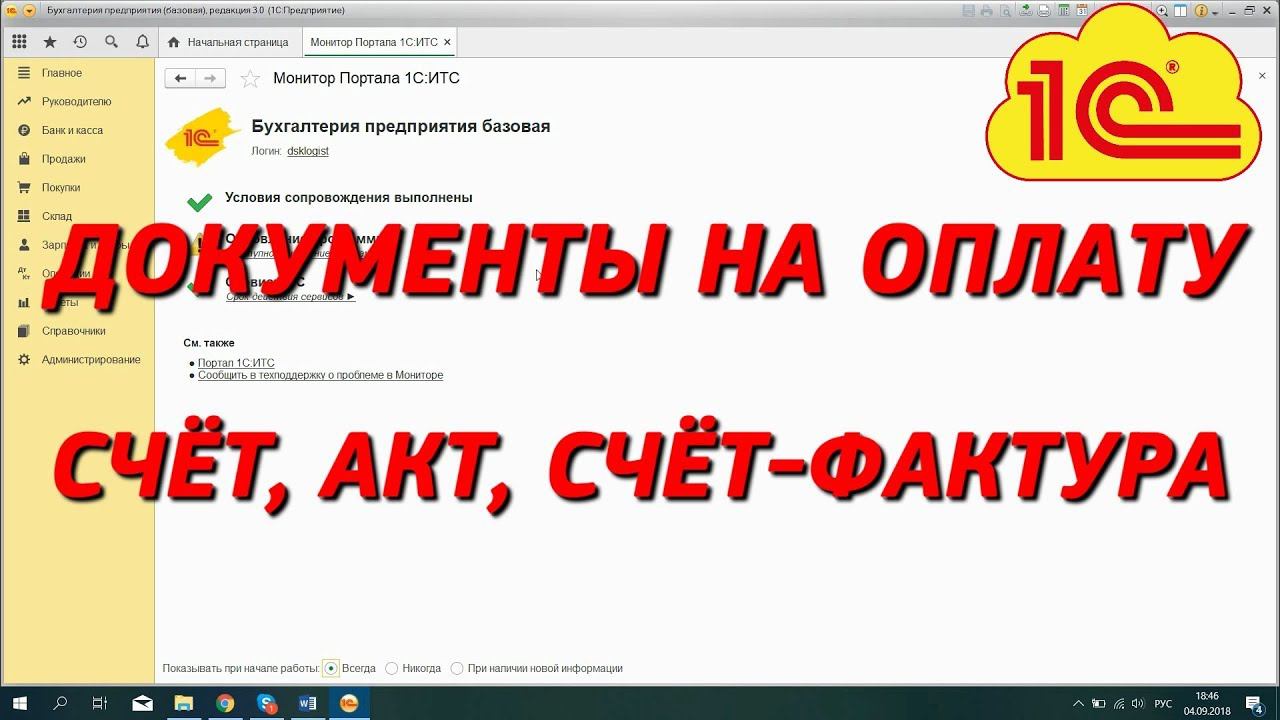Image resolution: width=1280 pixels, height=720 pixels.
Task: Navigate back with the left arrow
Action: (x=180, y=78)
